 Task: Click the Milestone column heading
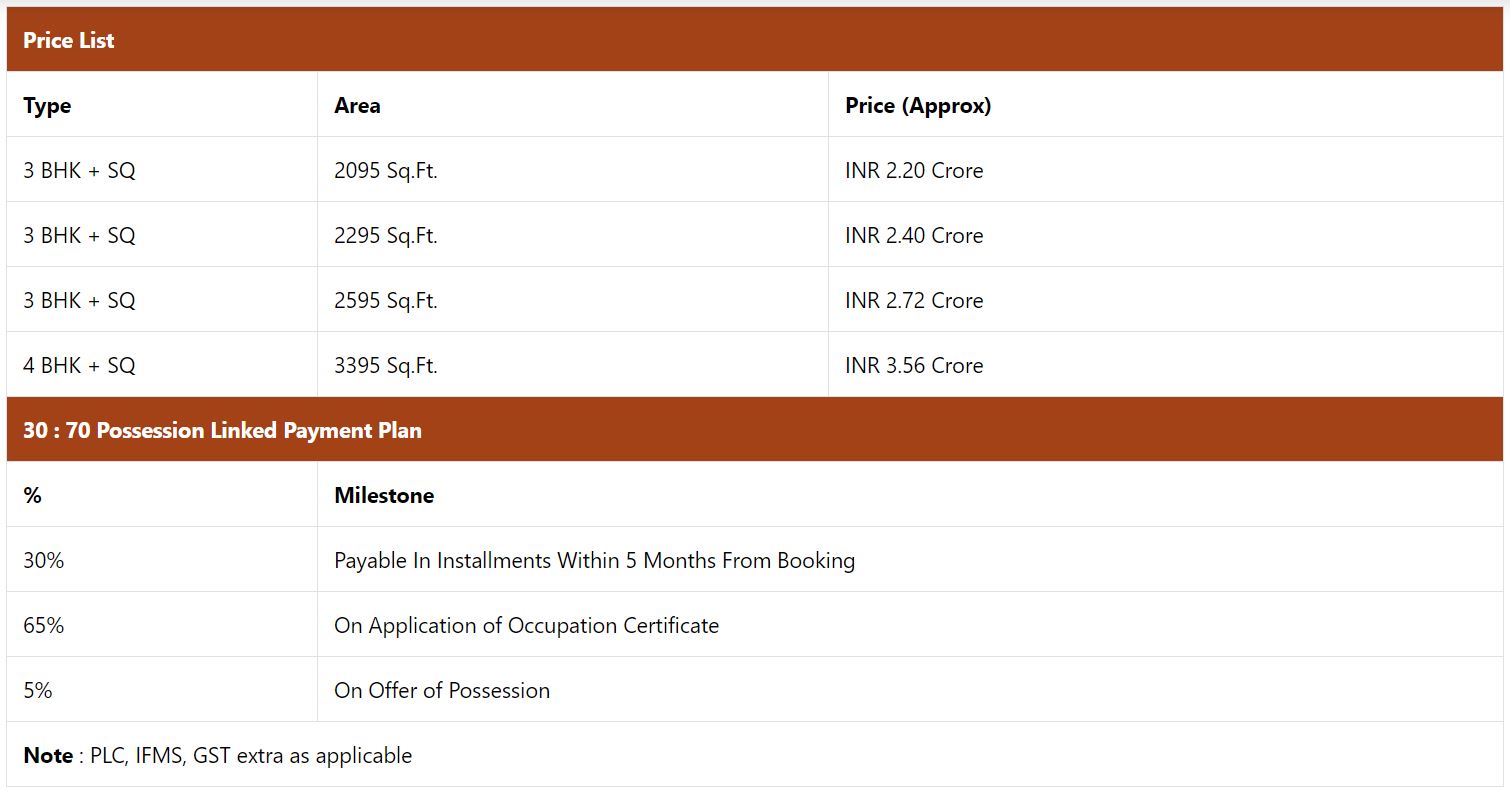384,495
